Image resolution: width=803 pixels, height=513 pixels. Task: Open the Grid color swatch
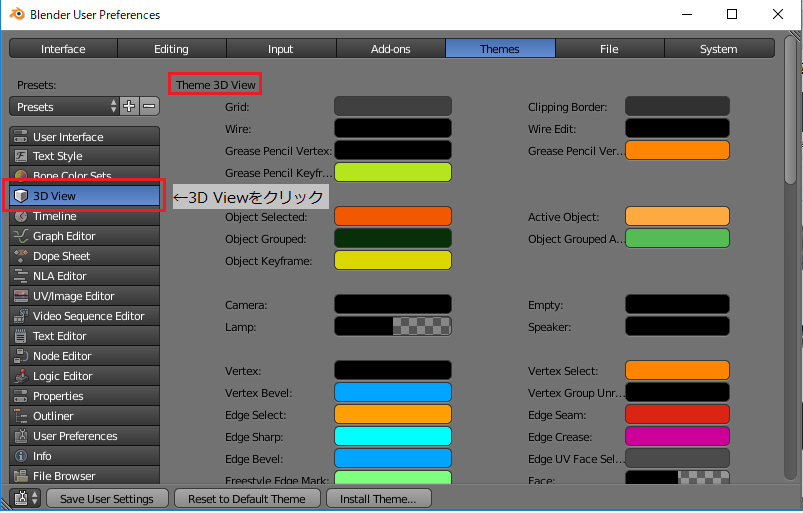tap(393, 106)
